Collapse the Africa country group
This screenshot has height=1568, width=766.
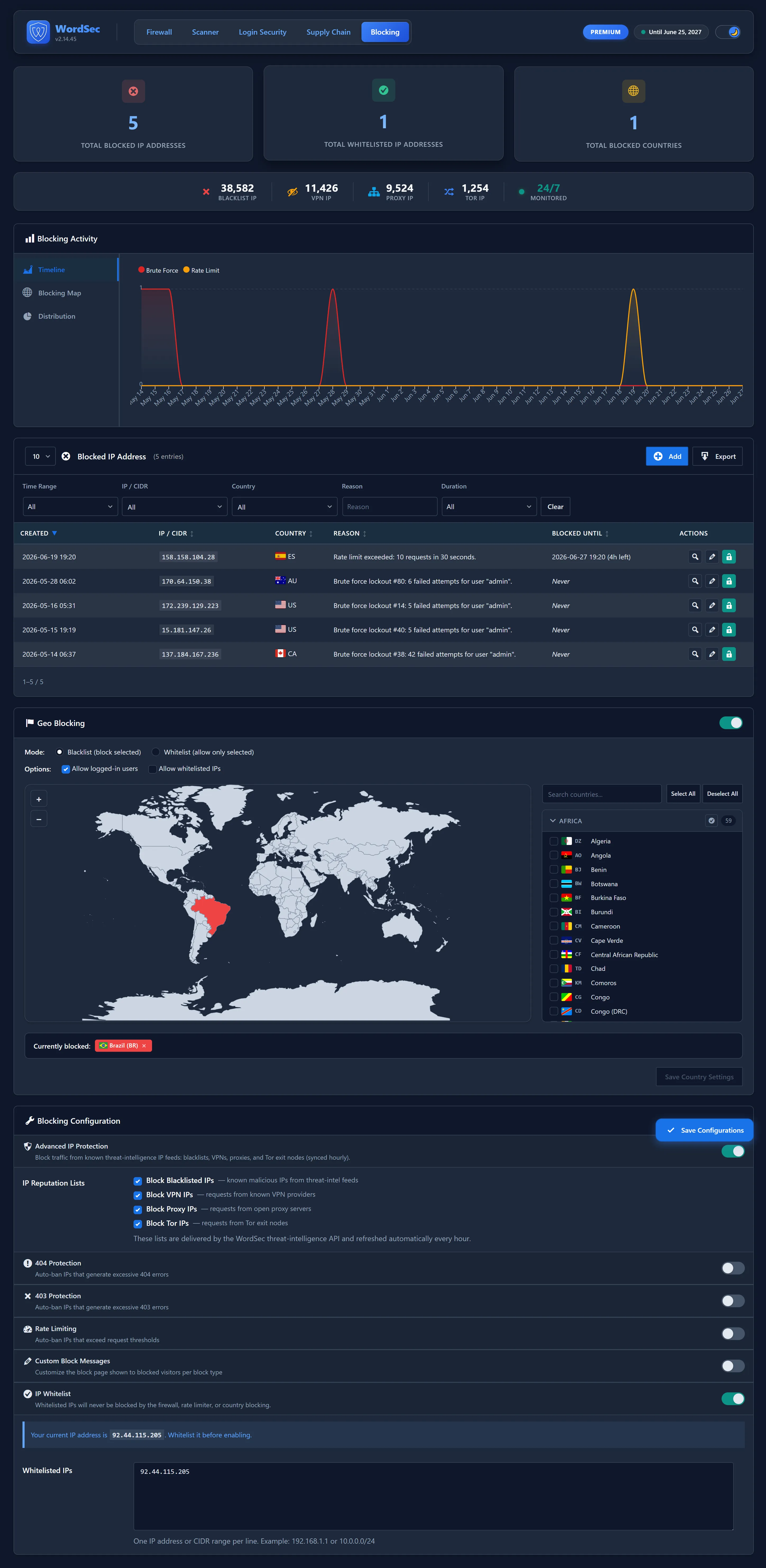coord(553,821)
